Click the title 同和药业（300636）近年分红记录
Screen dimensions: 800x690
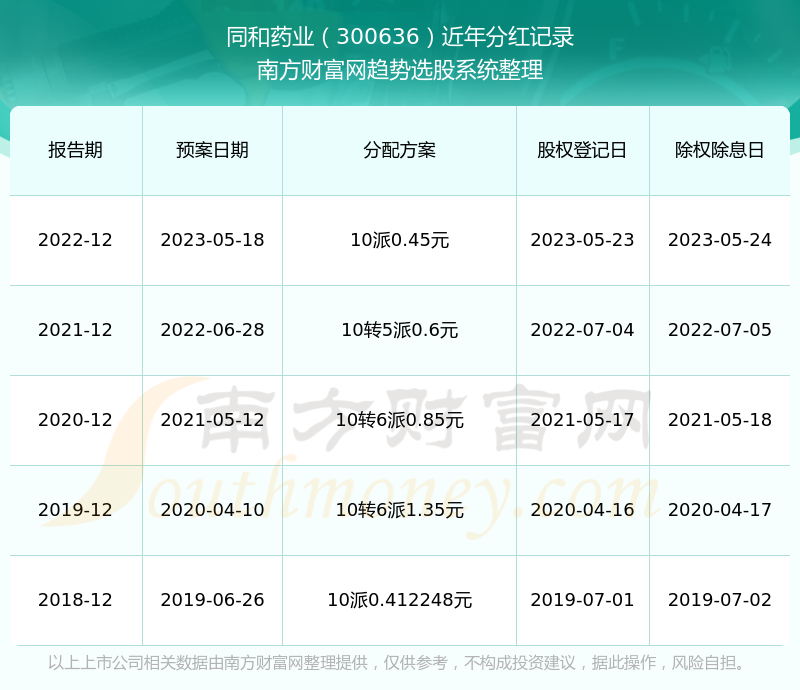pyautogui.click(x=400, y=37)
